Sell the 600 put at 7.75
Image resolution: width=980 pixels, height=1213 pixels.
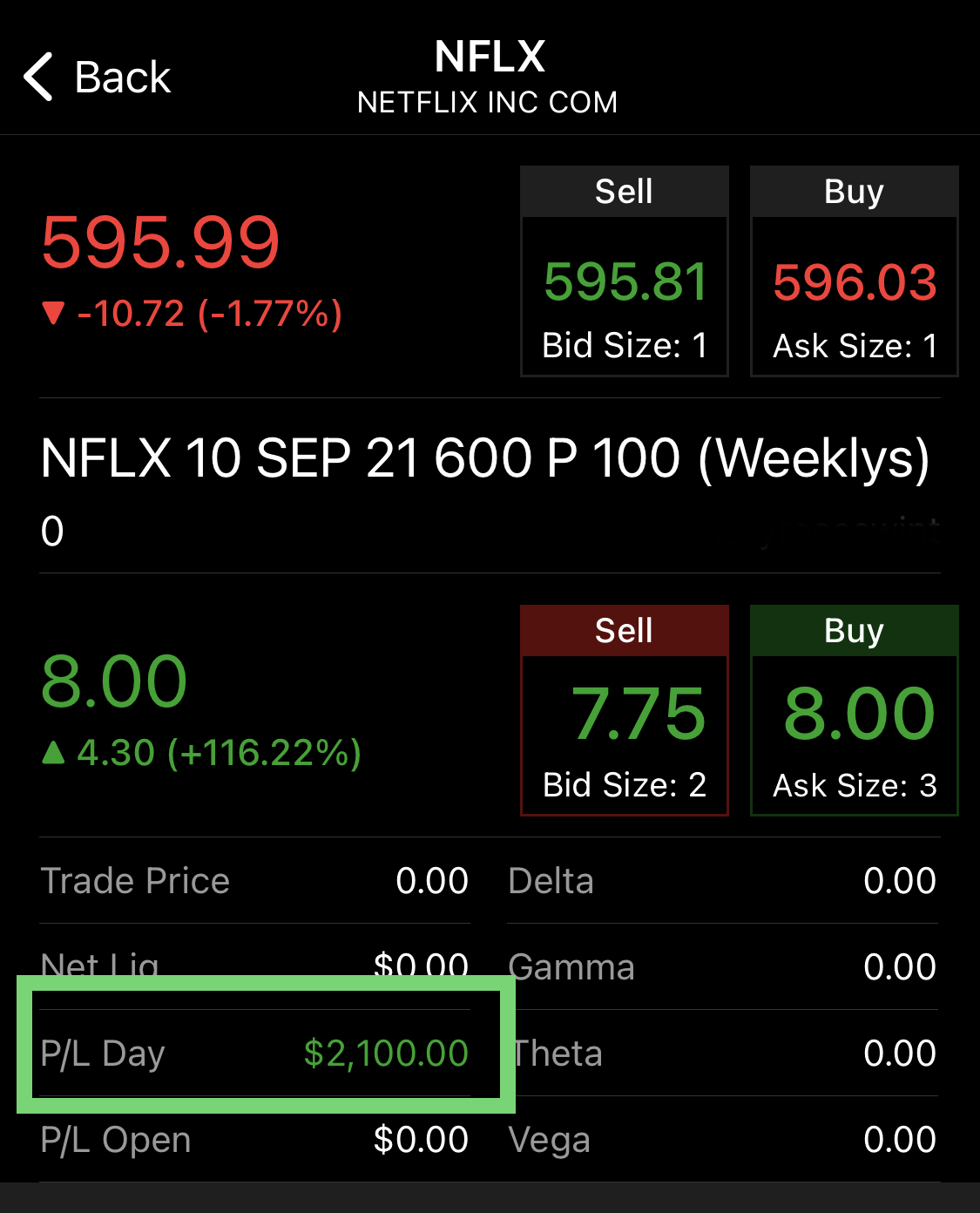pos(625,710)
